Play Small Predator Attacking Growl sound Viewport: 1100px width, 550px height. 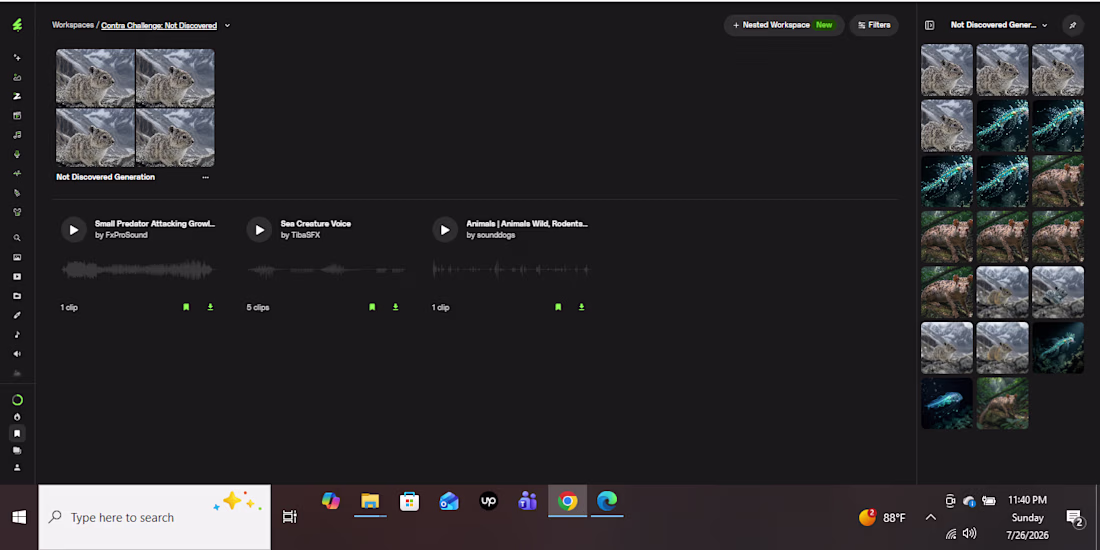74,229
